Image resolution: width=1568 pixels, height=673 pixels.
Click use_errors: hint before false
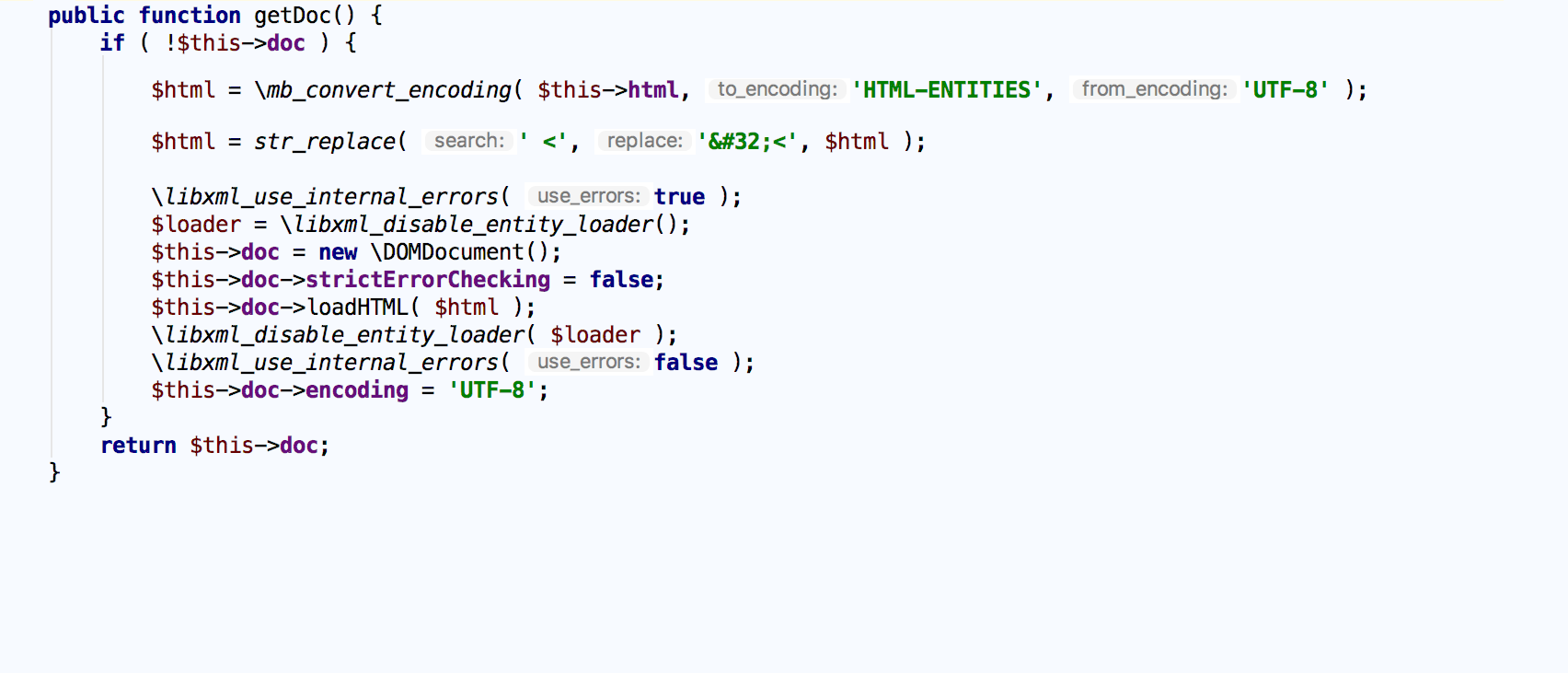tap(588, 362)
